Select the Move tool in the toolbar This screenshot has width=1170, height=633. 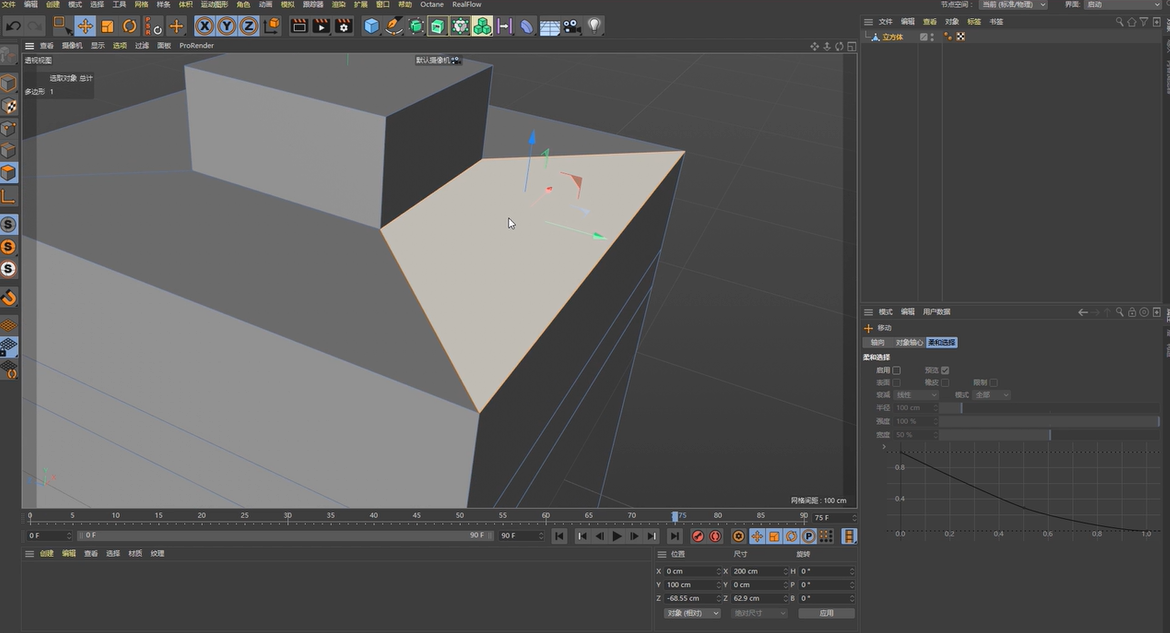83,26
